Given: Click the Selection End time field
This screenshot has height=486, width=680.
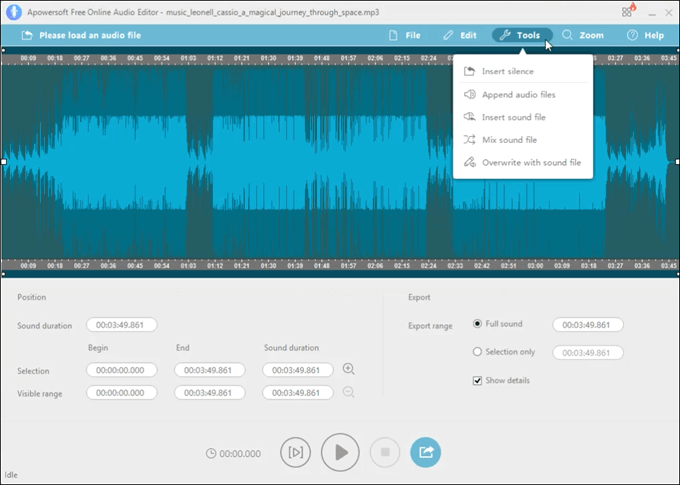Looking at the screenshot, I should tap(209, 370).
